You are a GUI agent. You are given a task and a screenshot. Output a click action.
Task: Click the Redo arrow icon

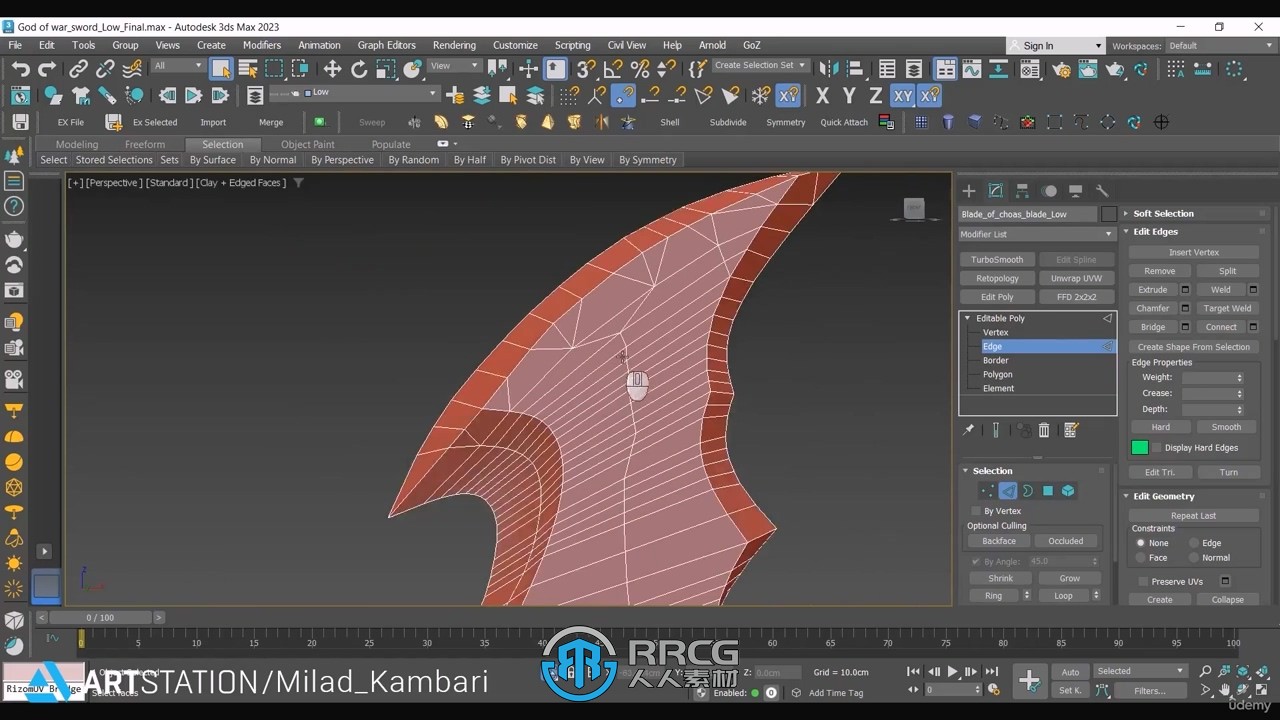click(47, 69)
